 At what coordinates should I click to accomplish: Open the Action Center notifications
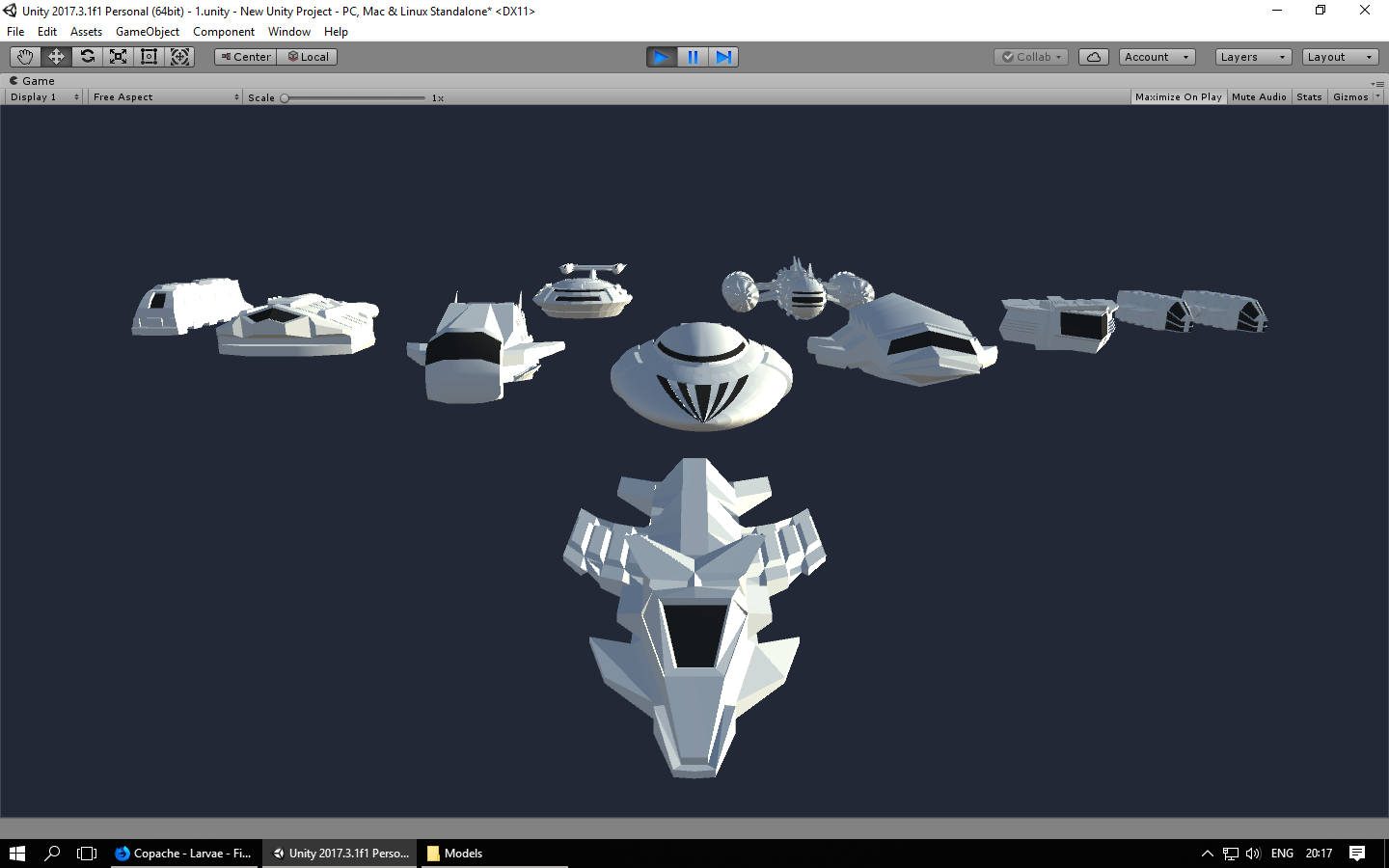(x=1357, y=854)
